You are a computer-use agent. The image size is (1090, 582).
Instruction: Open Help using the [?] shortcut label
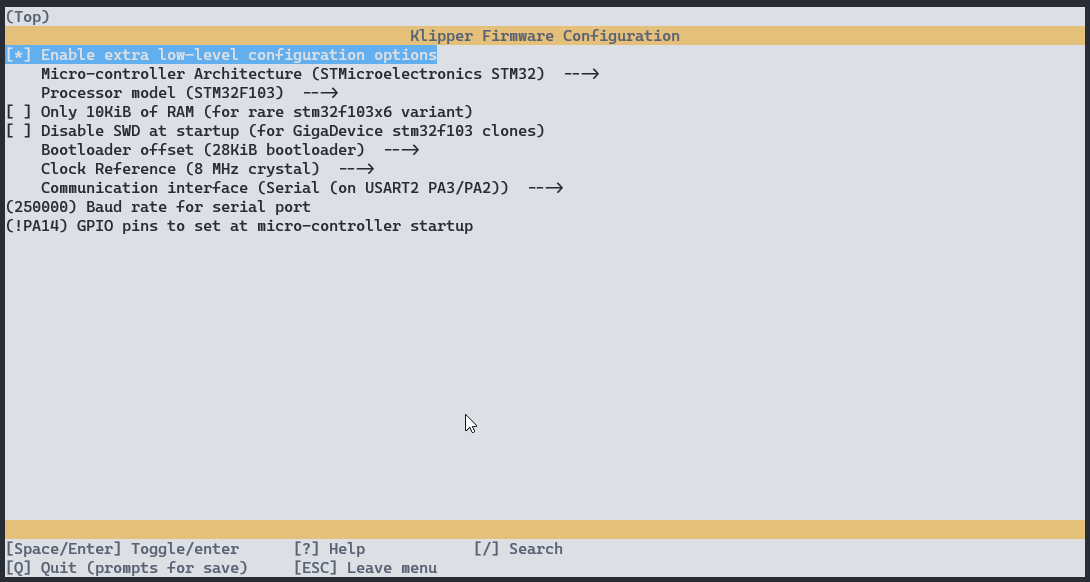click(x=330, y=548)
